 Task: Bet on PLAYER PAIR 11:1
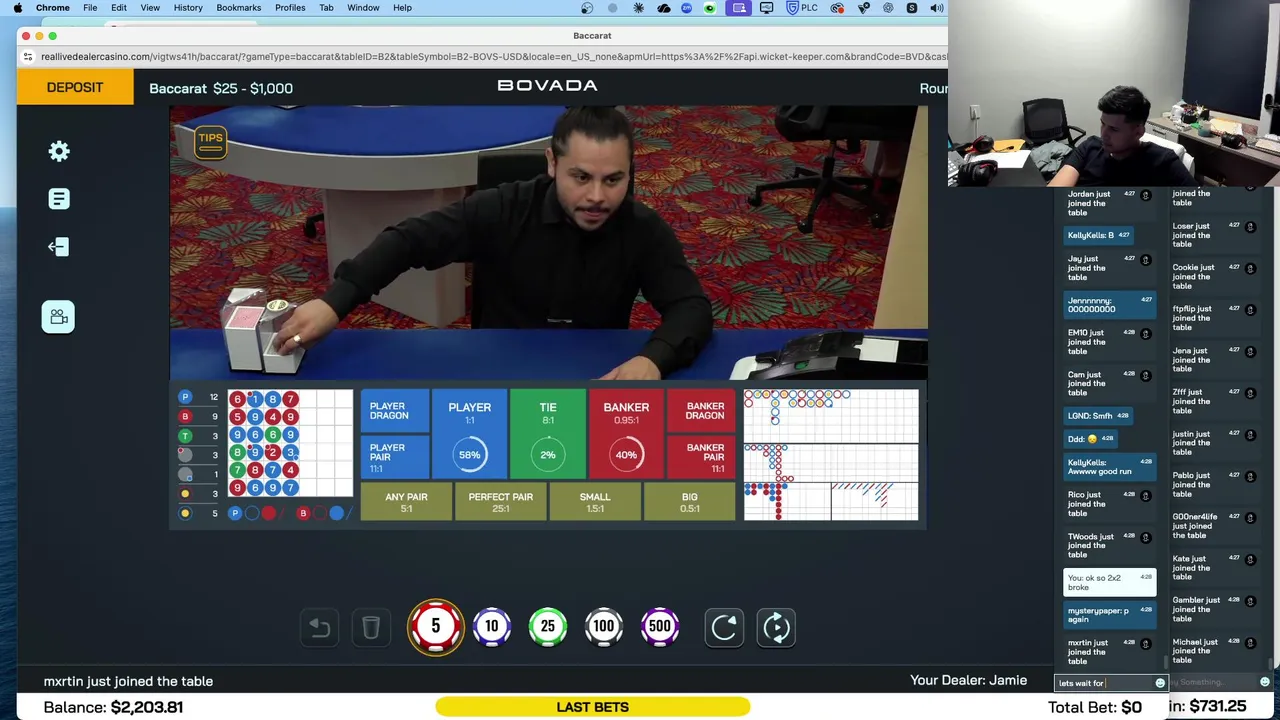(x=394, y=457)
